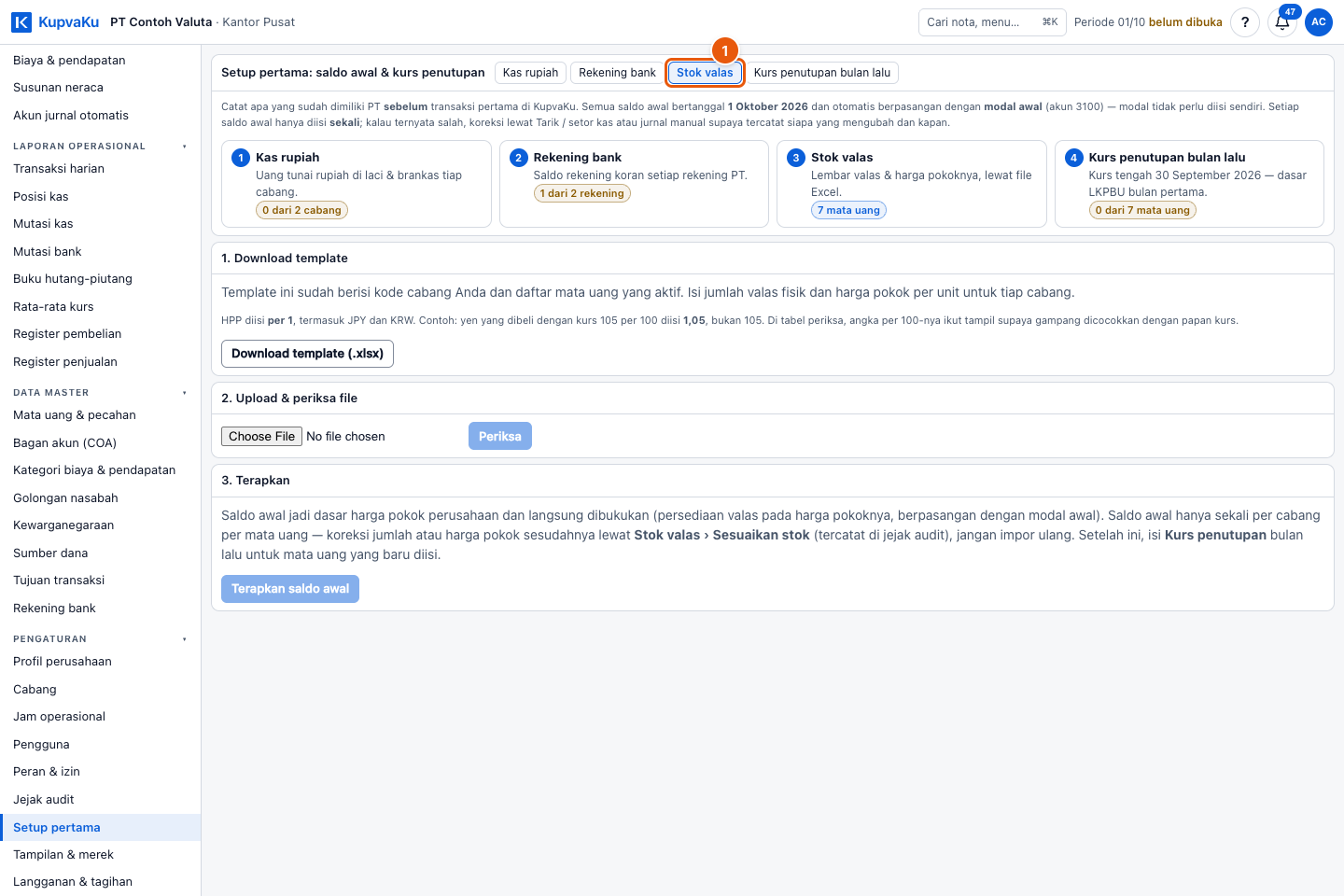The height and width of the screenshot is (896, 1344).
Task: Switch to the Kas rupiah tab
Action: [530, 73]
